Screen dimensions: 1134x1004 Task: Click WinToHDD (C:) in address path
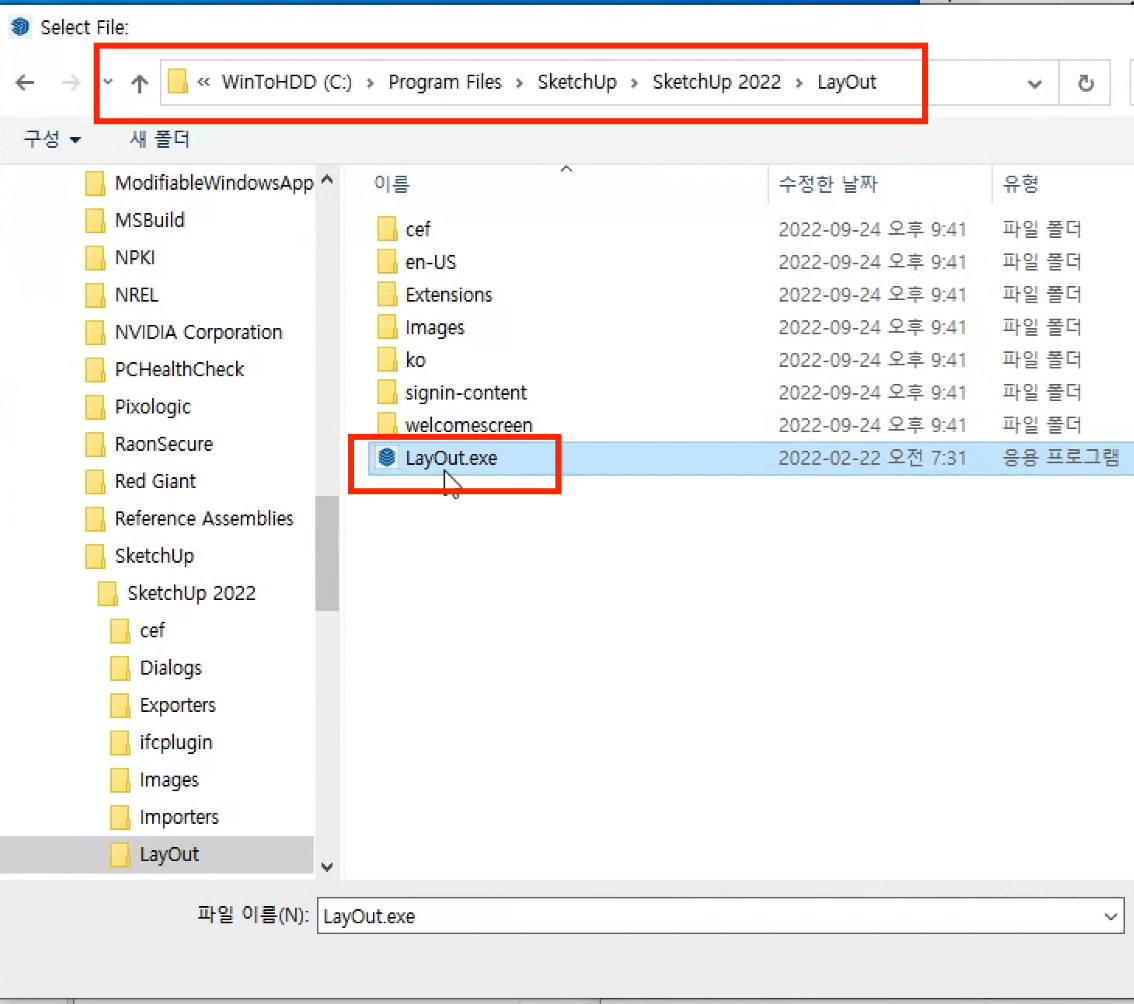[286, 82]
